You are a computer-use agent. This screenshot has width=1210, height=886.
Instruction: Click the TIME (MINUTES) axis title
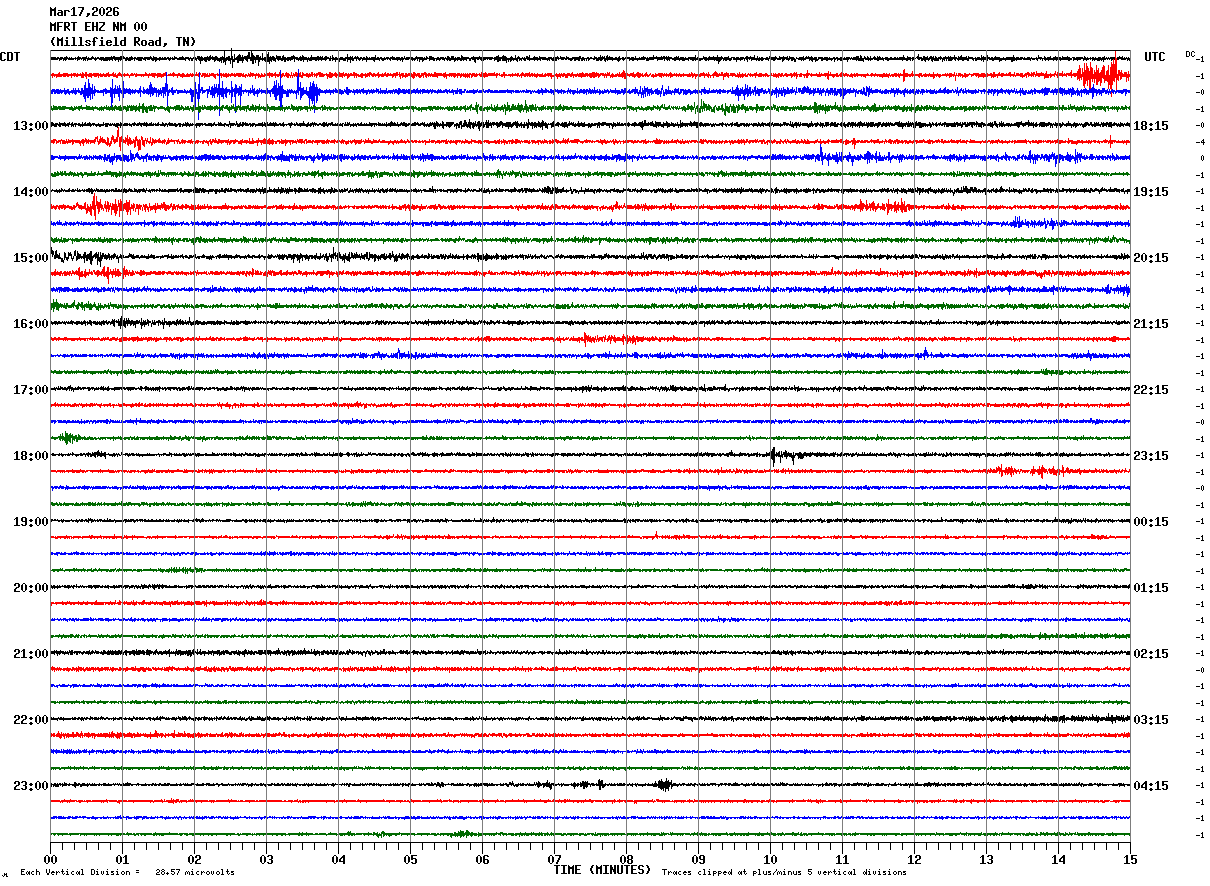pyautogui.click(x=602, y=870)
